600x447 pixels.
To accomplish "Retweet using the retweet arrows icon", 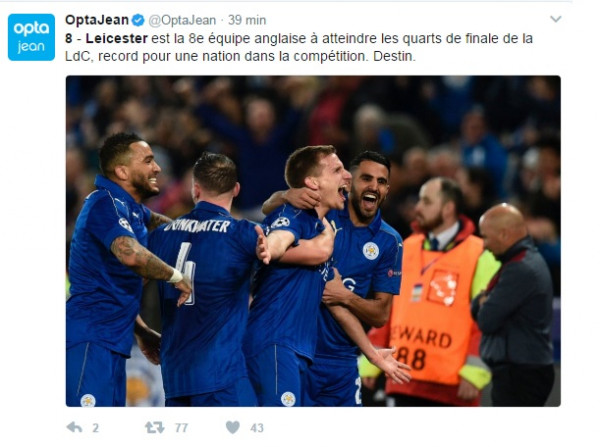I will (x=155, y=427).
